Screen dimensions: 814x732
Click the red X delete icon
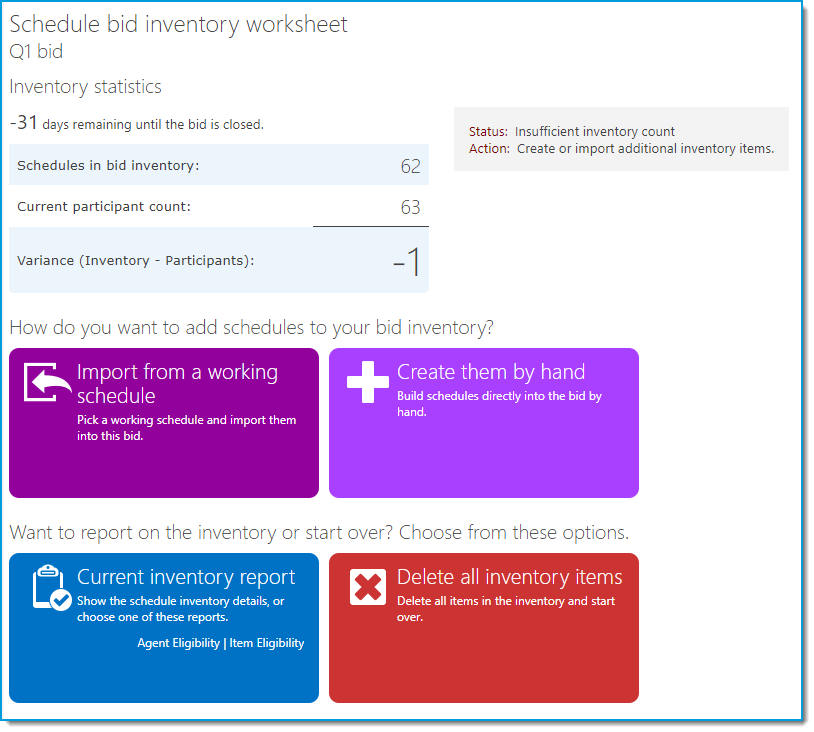pyautogui.click(x=368, y=588)
